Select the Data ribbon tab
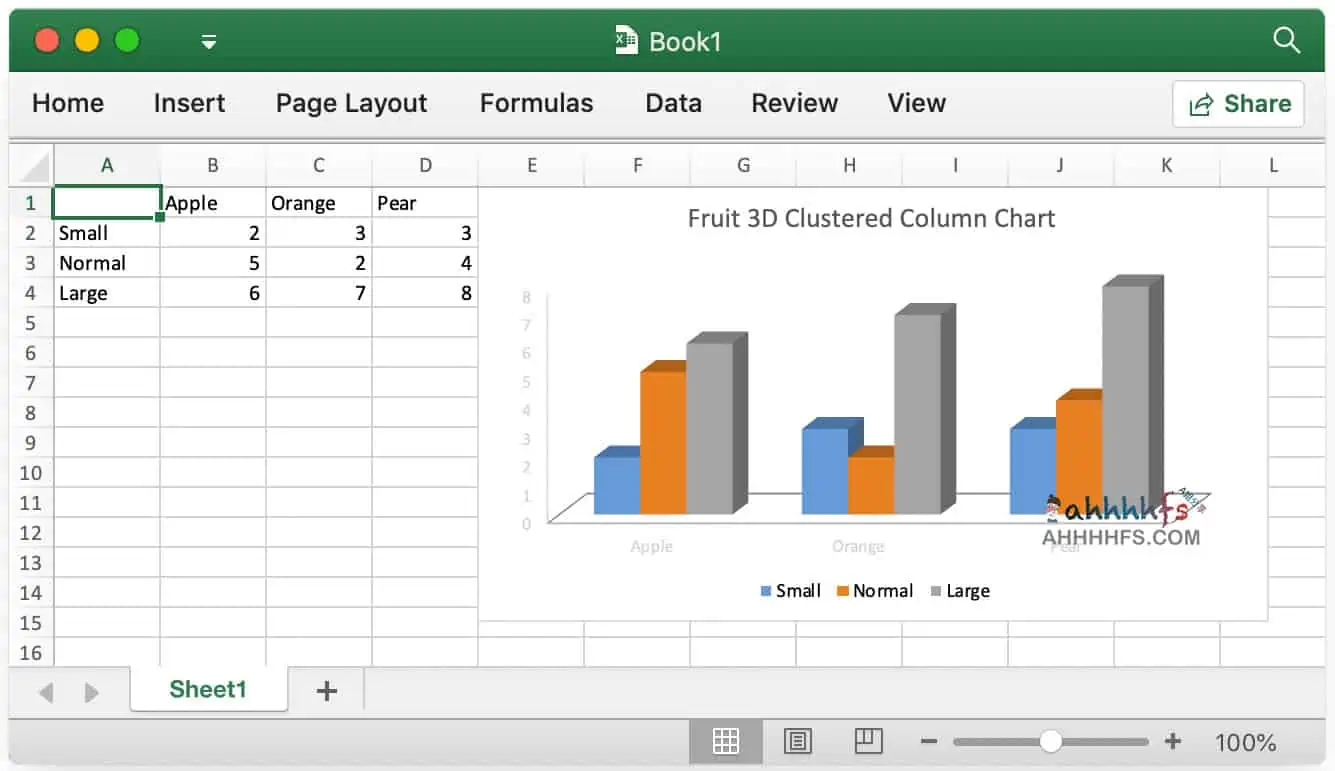Viewport: 1335px width, 771px height. click(673, 103)
